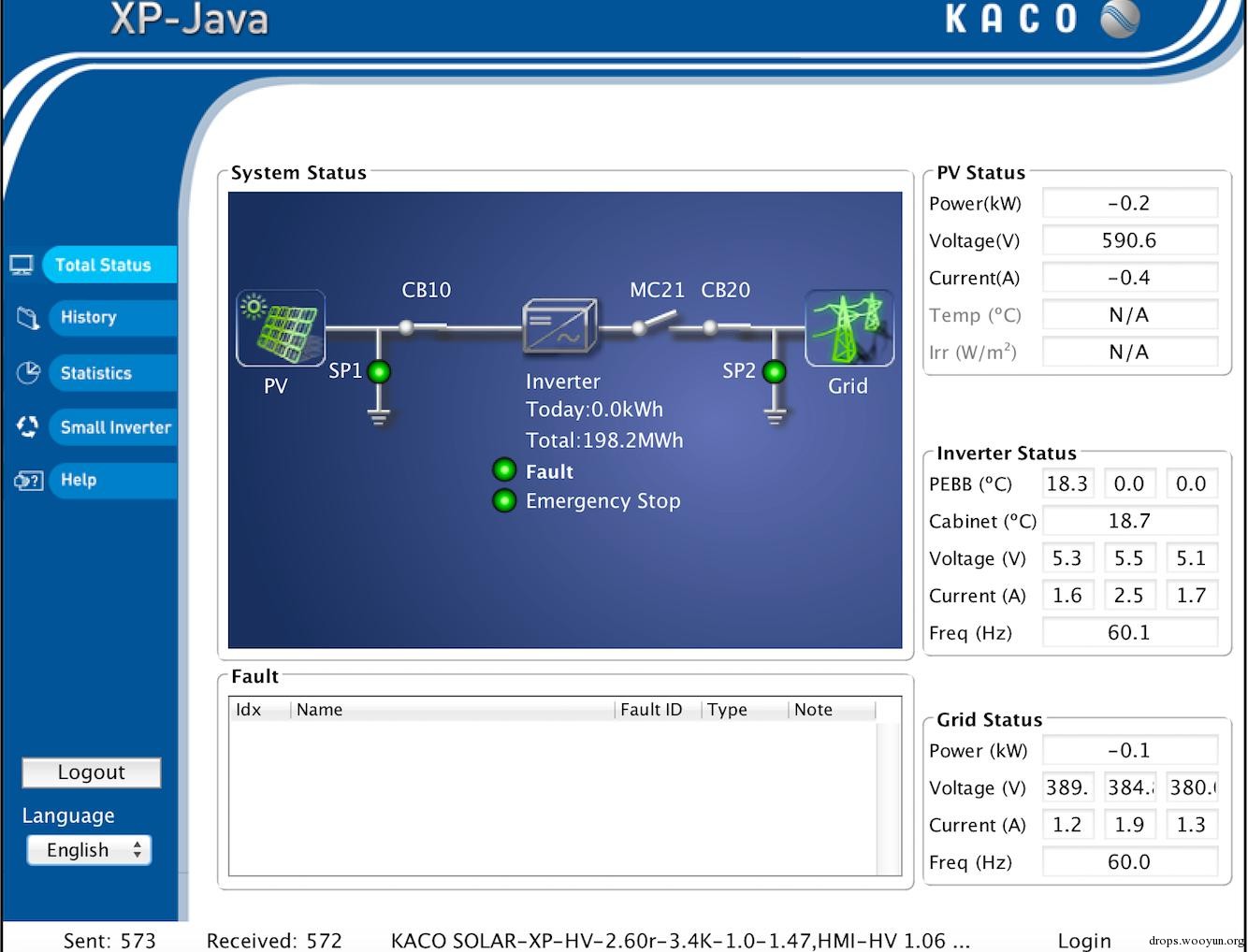The width and height of the screenshot is (1248, 952).
Task: Click the Inverter icon in diagram
Action: tap(559, 326)
